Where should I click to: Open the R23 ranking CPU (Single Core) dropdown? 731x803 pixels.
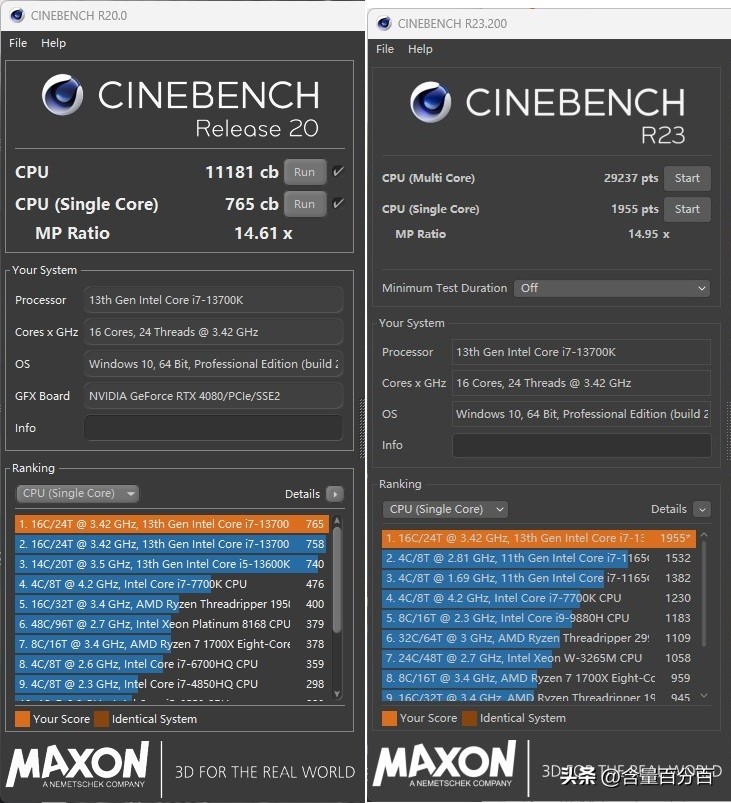(x=445, y=509)
